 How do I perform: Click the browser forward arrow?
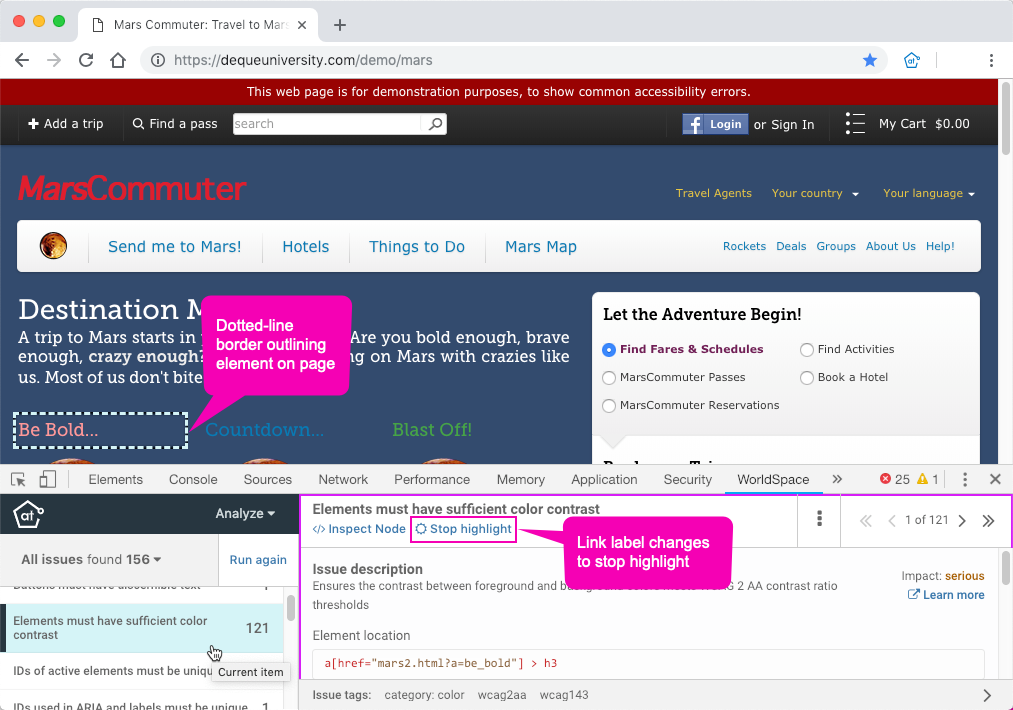[x=54, y=60]
